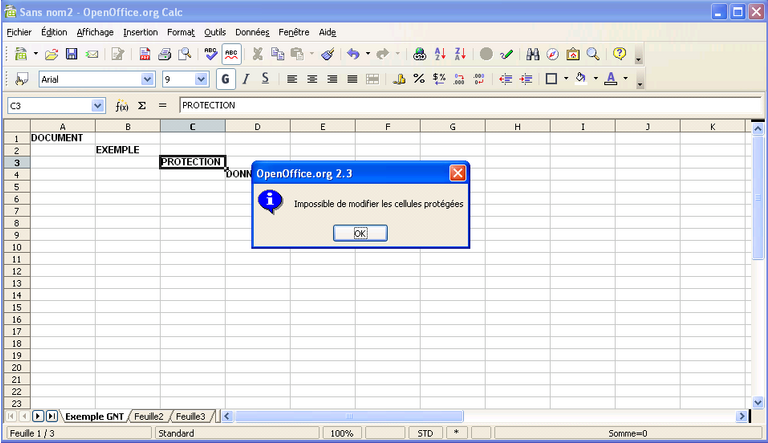Open Styles and Formatting icon

point(21,79)
